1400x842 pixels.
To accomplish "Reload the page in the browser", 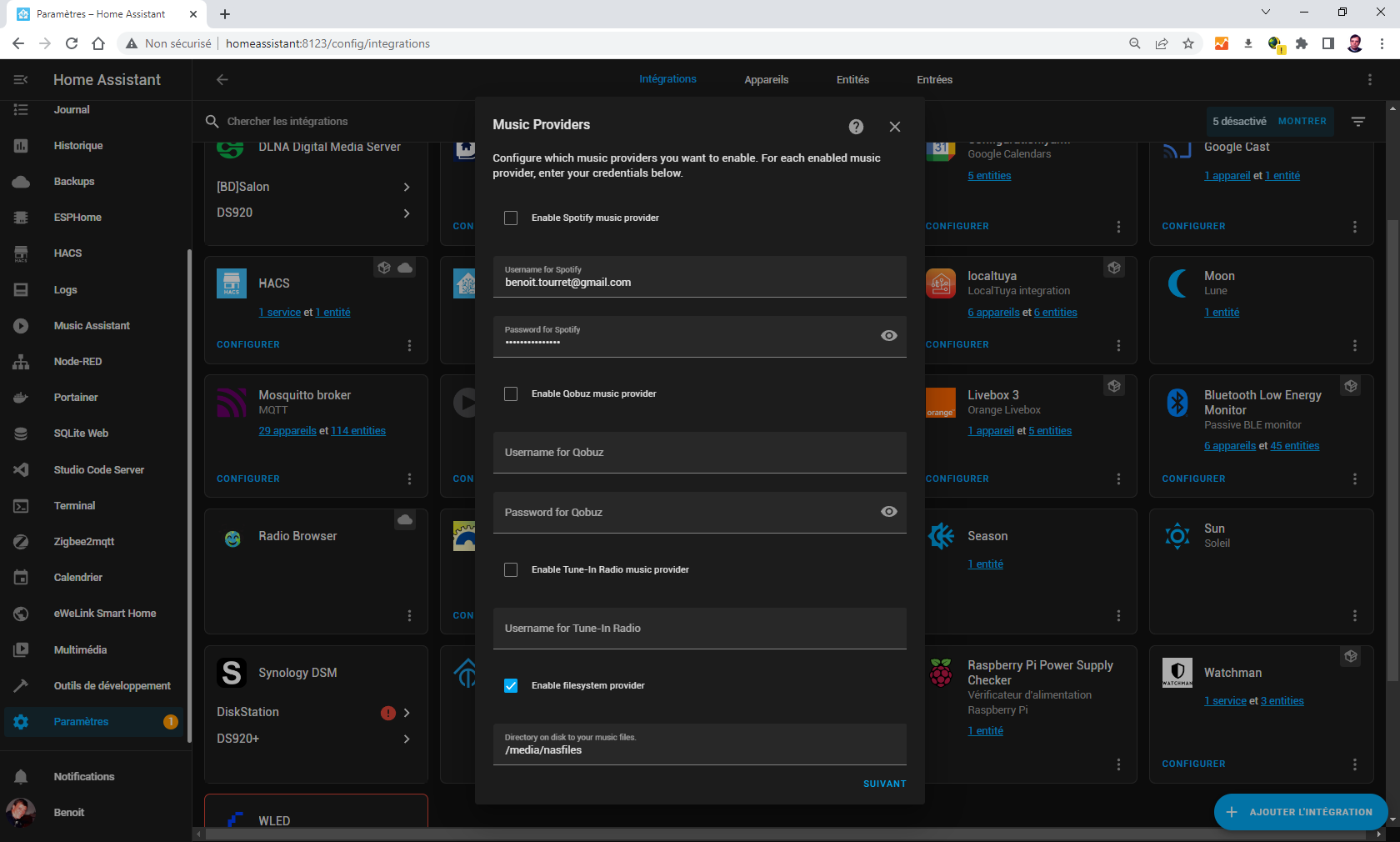I will click(x=72, y=44).
